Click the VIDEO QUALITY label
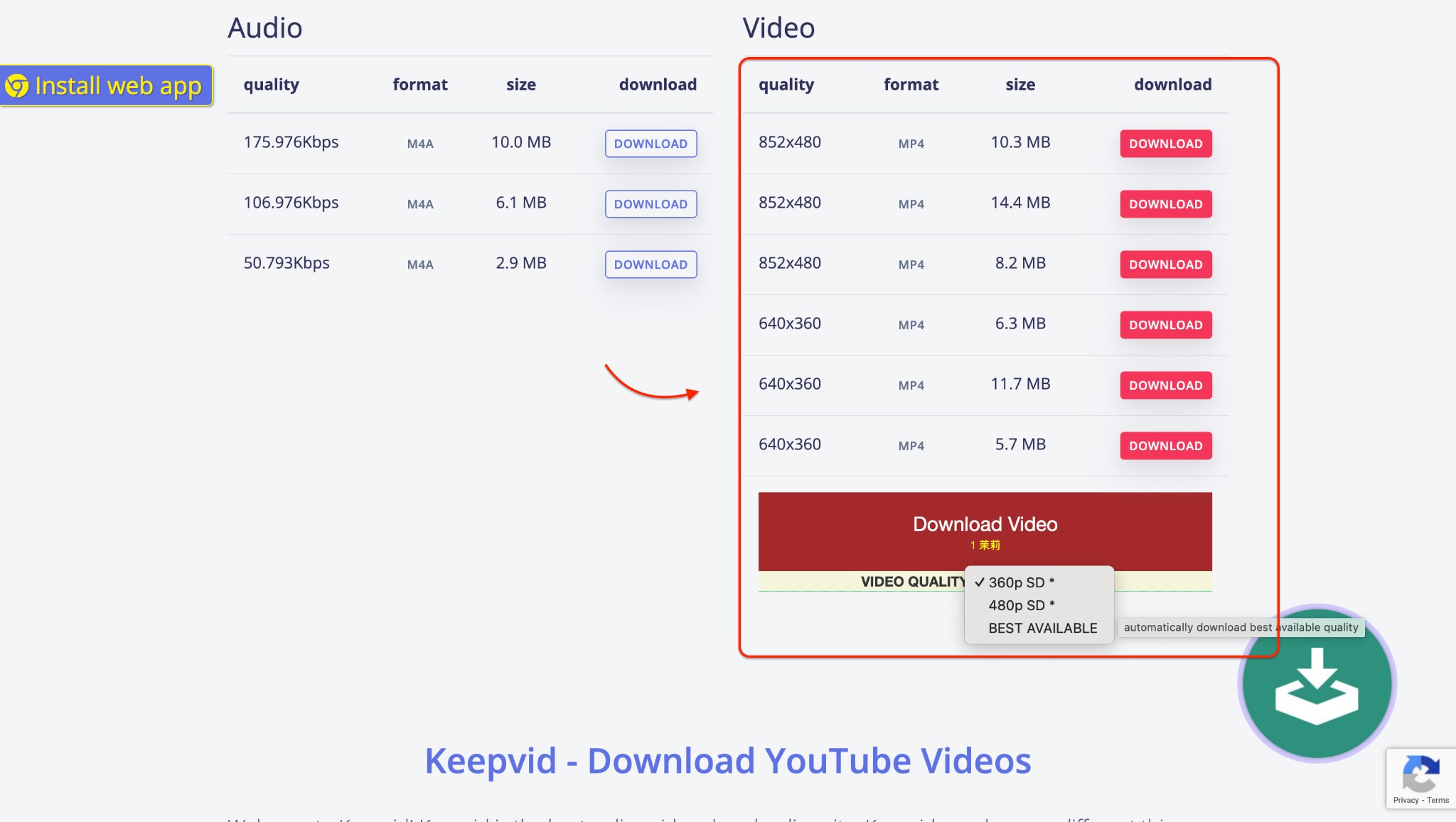 [x=913, y=582]
